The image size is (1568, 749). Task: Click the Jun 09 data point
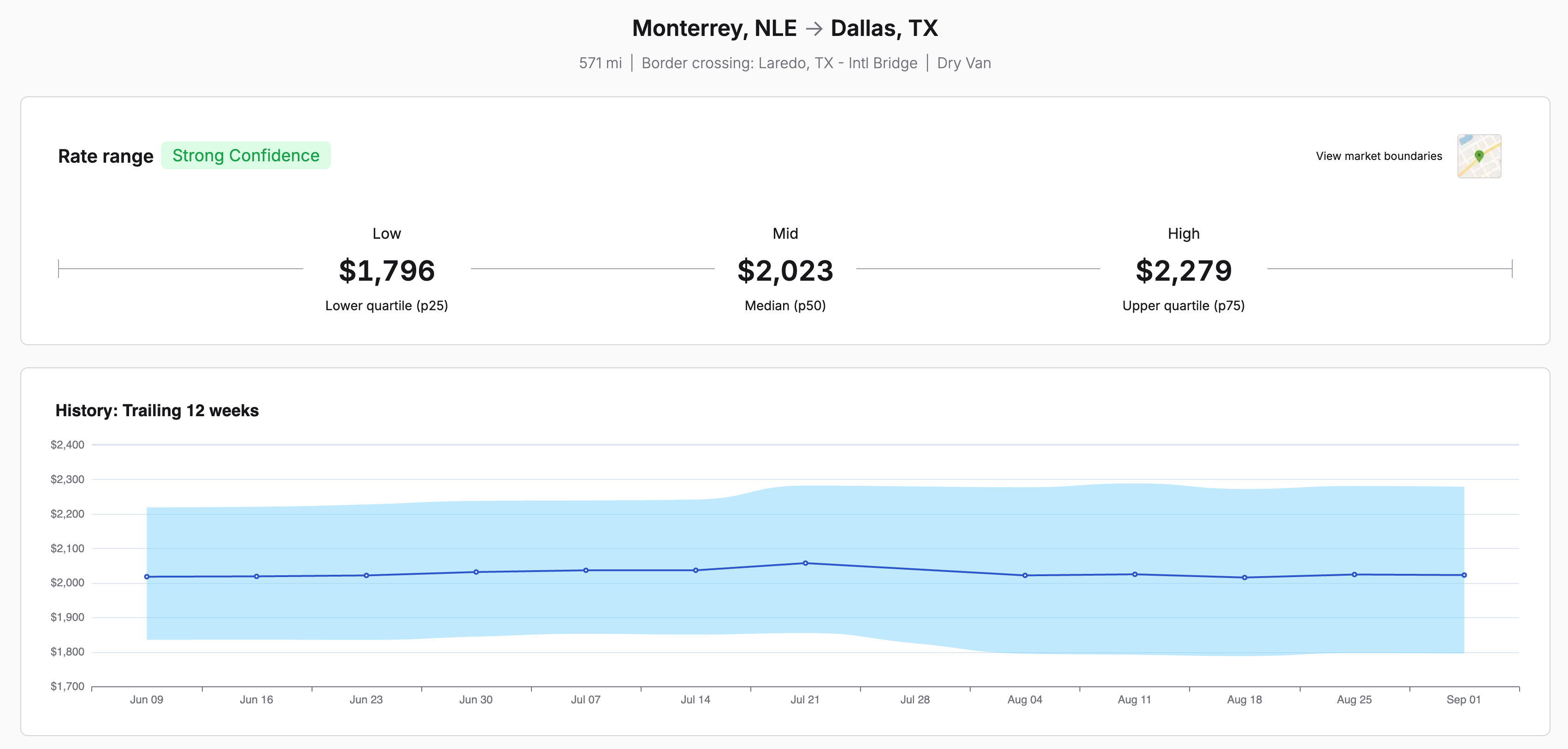coord(147,577)
